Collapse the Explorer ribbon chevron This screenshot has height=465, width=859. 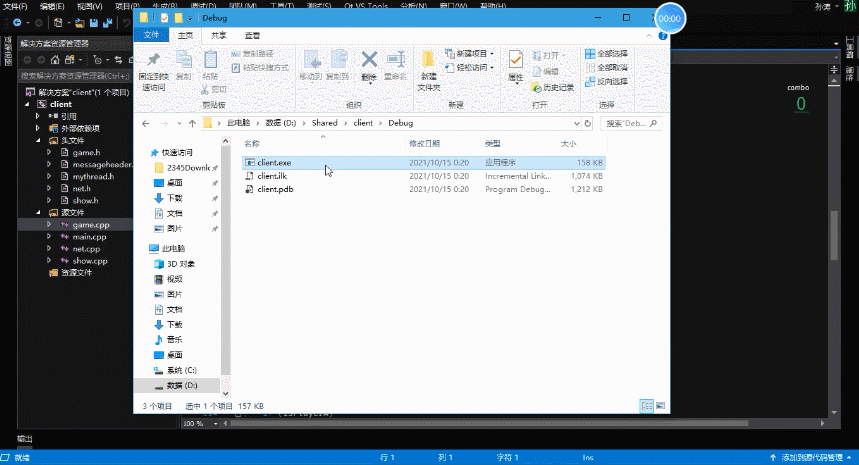649,36
